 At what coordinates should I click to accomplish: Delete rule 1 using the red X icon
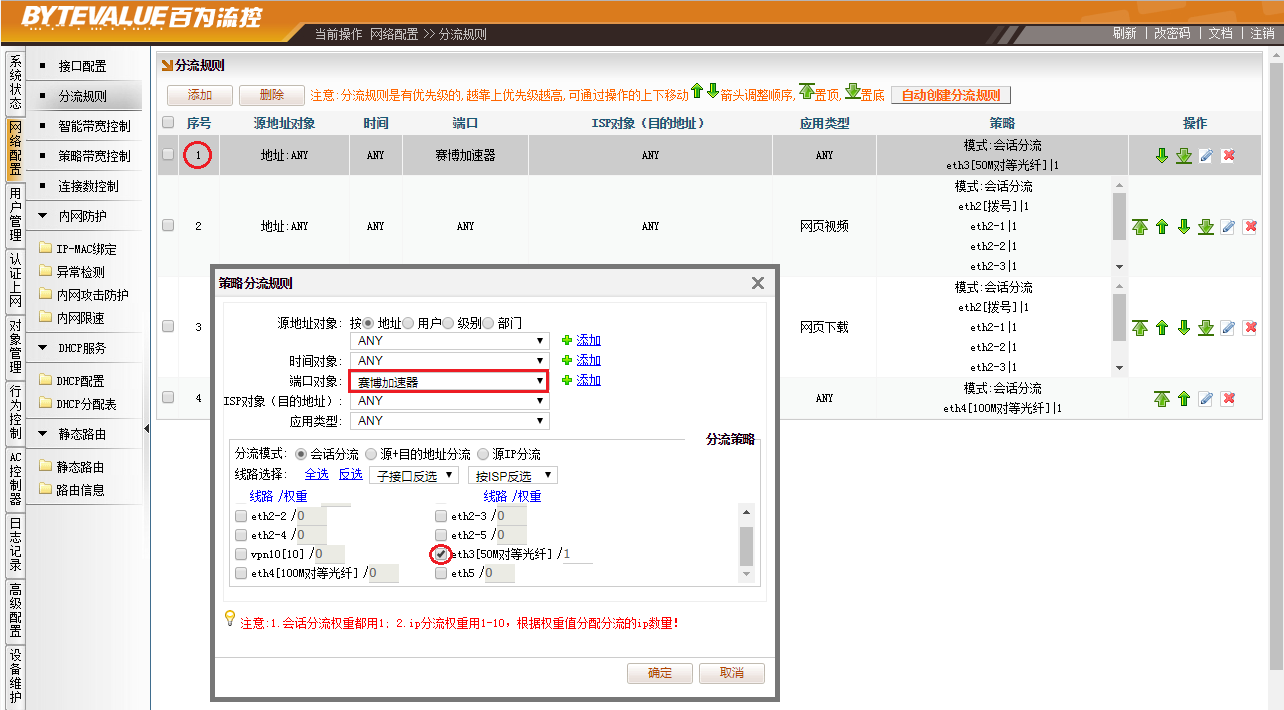pyautogui.click(x=1228, y=156)
